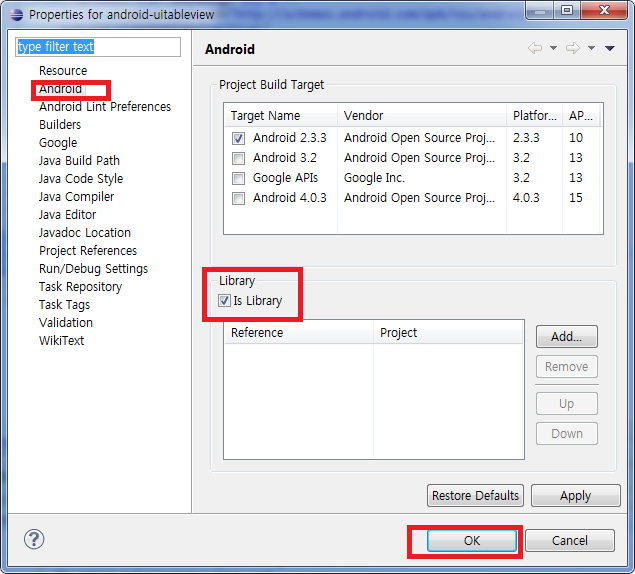Image resolution: width=635 pixels, height=574 pixels.
Task: Open Java Editor page
Action: click(68, 214)
